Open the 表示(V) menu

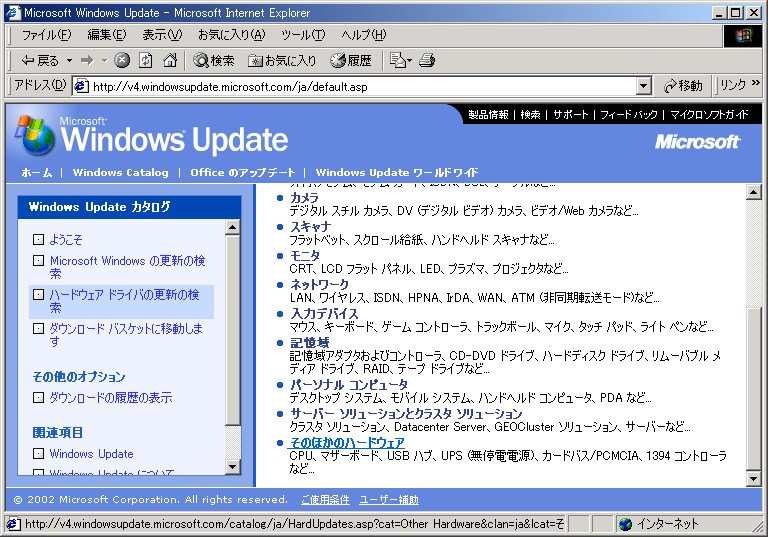point(162,35)
